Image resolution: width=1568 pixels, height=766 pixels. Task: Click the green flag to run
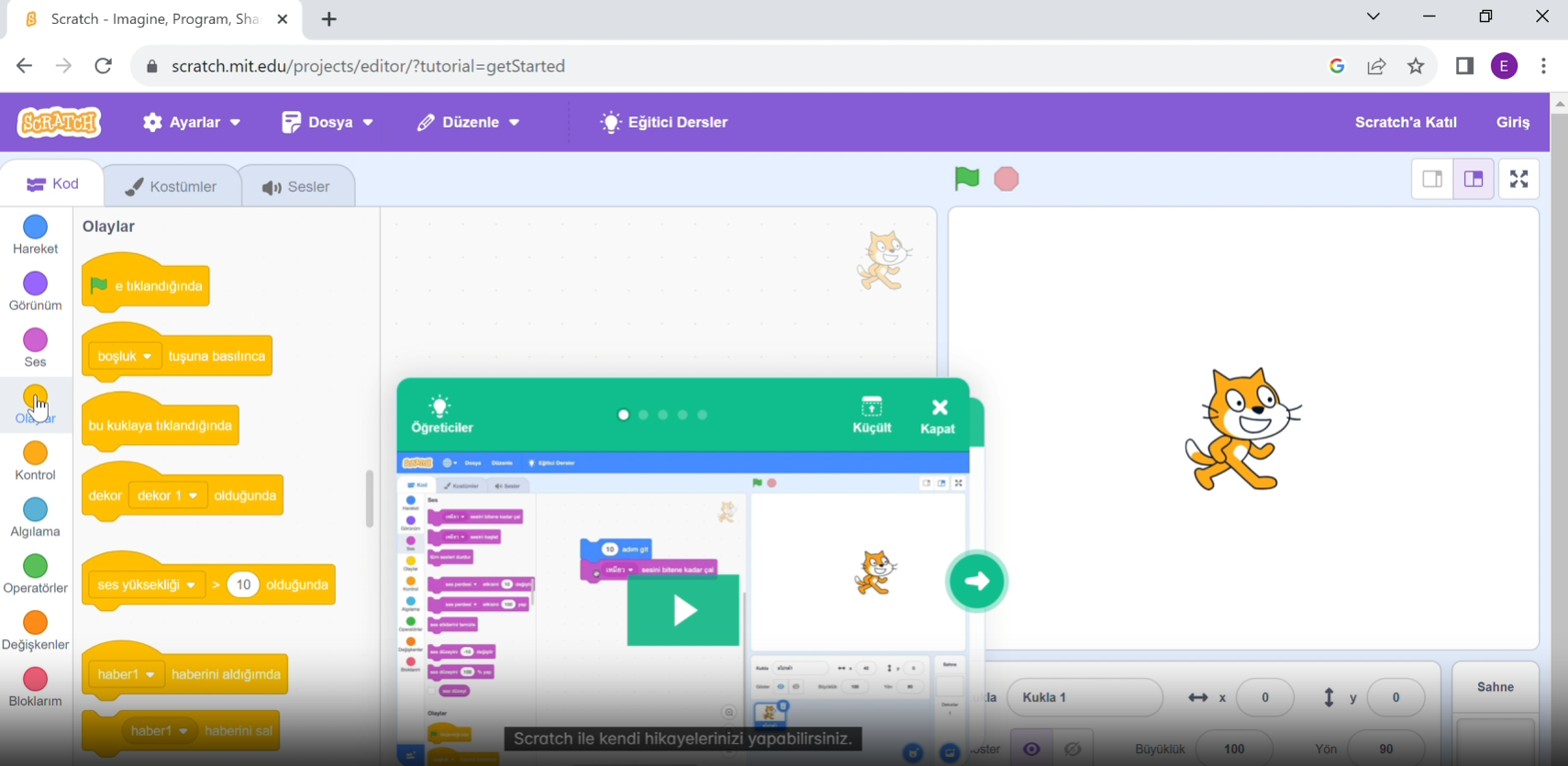(x=966, y=179)
